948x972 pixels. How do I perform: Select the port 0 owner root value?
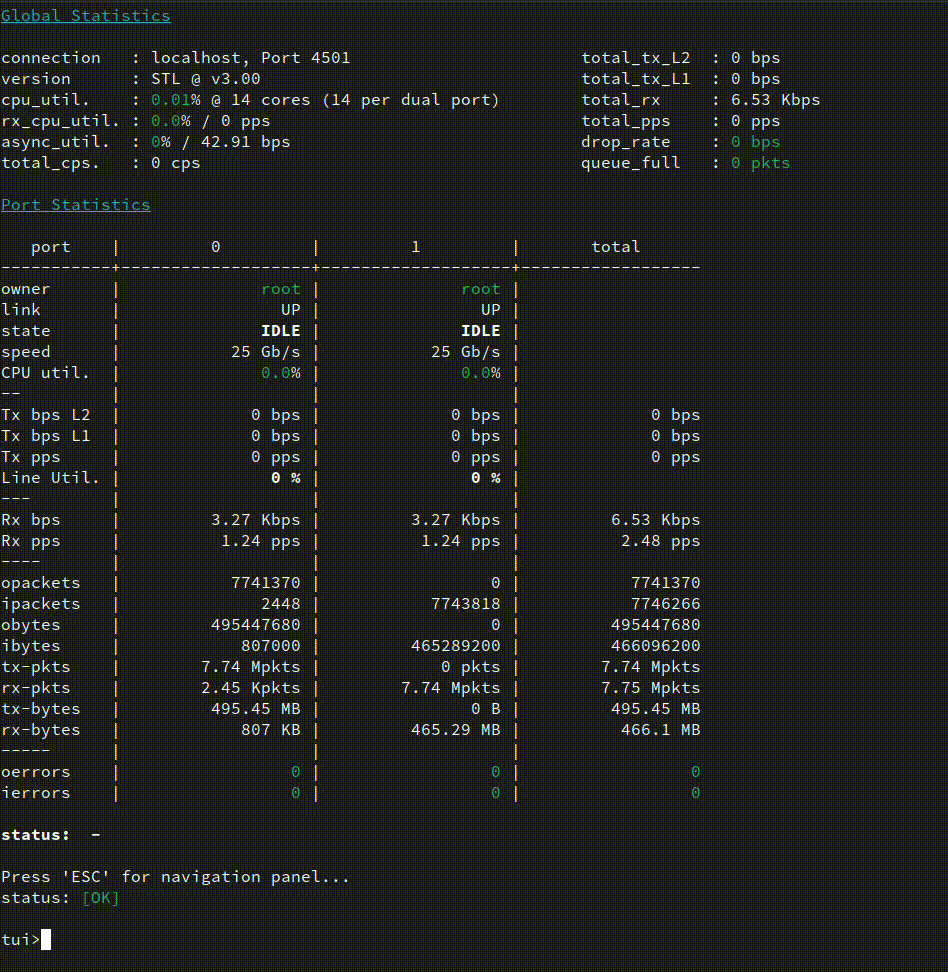[280, 289]
